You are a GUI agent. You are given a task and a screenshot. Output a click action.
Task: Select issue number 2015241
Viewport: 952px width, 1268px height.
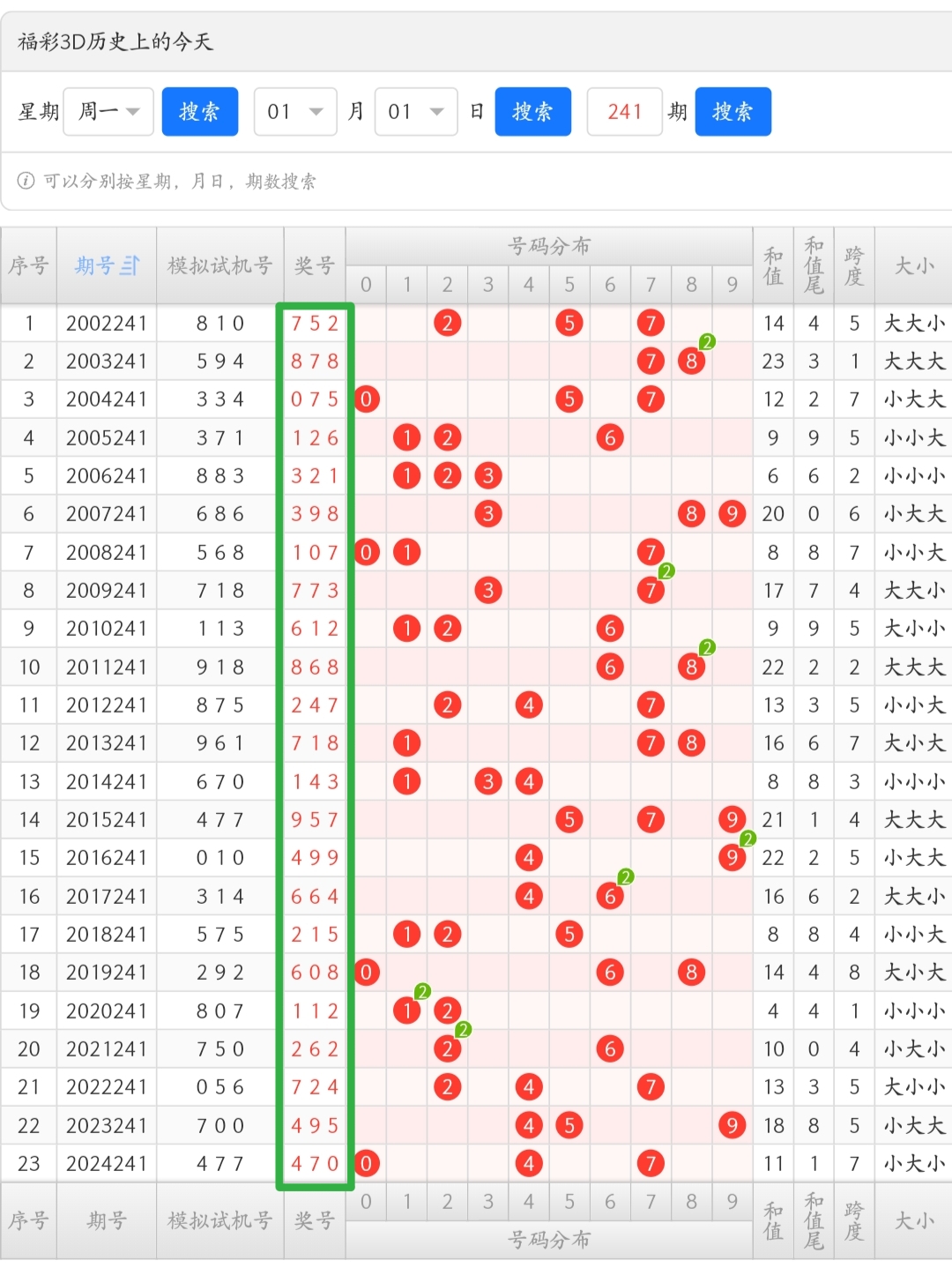tap(107, 820)
